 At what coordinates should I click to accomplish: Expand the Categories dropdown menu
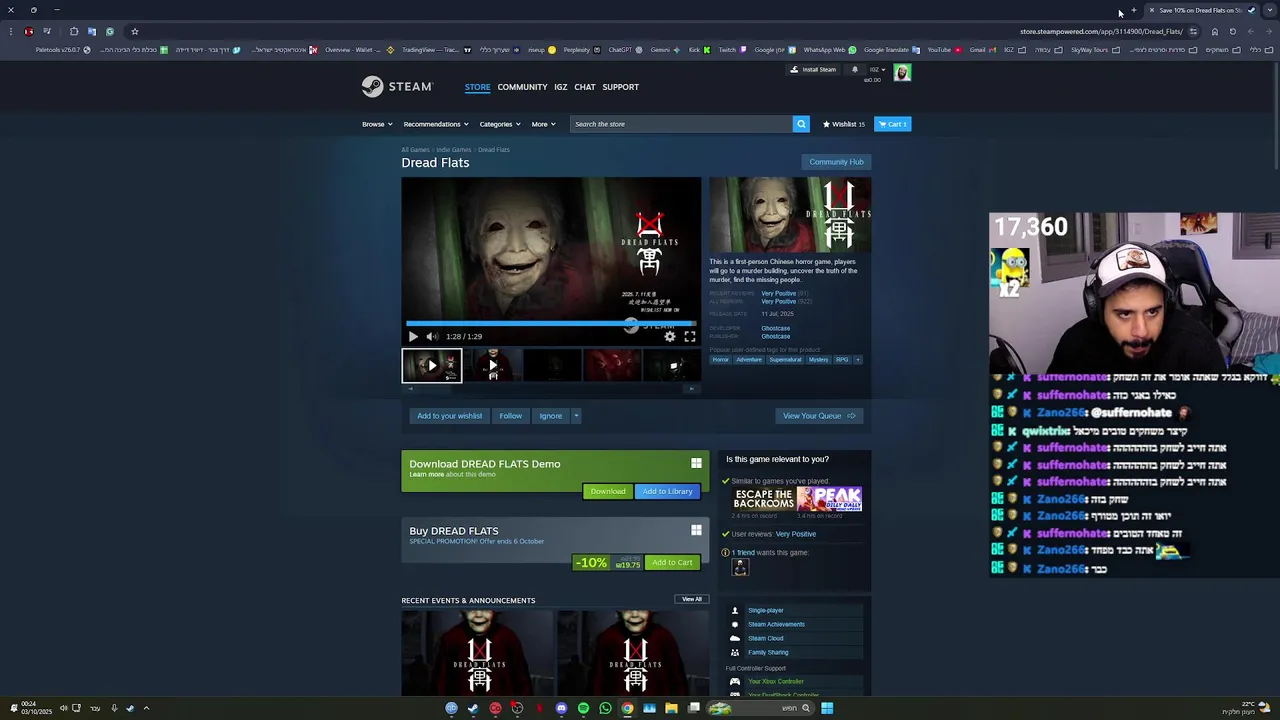pyautogui.click(x=500, y=124)
